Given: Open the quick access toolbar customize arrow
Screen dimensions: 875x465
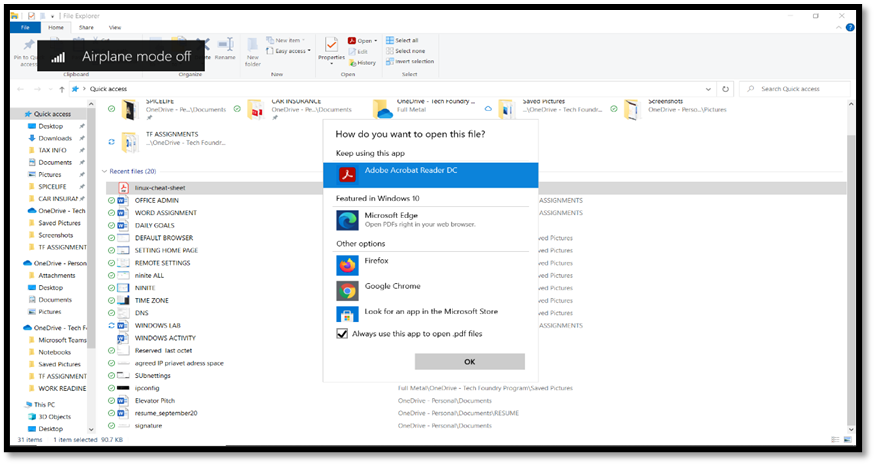Looking at the screenshot, I should [53, 16].
